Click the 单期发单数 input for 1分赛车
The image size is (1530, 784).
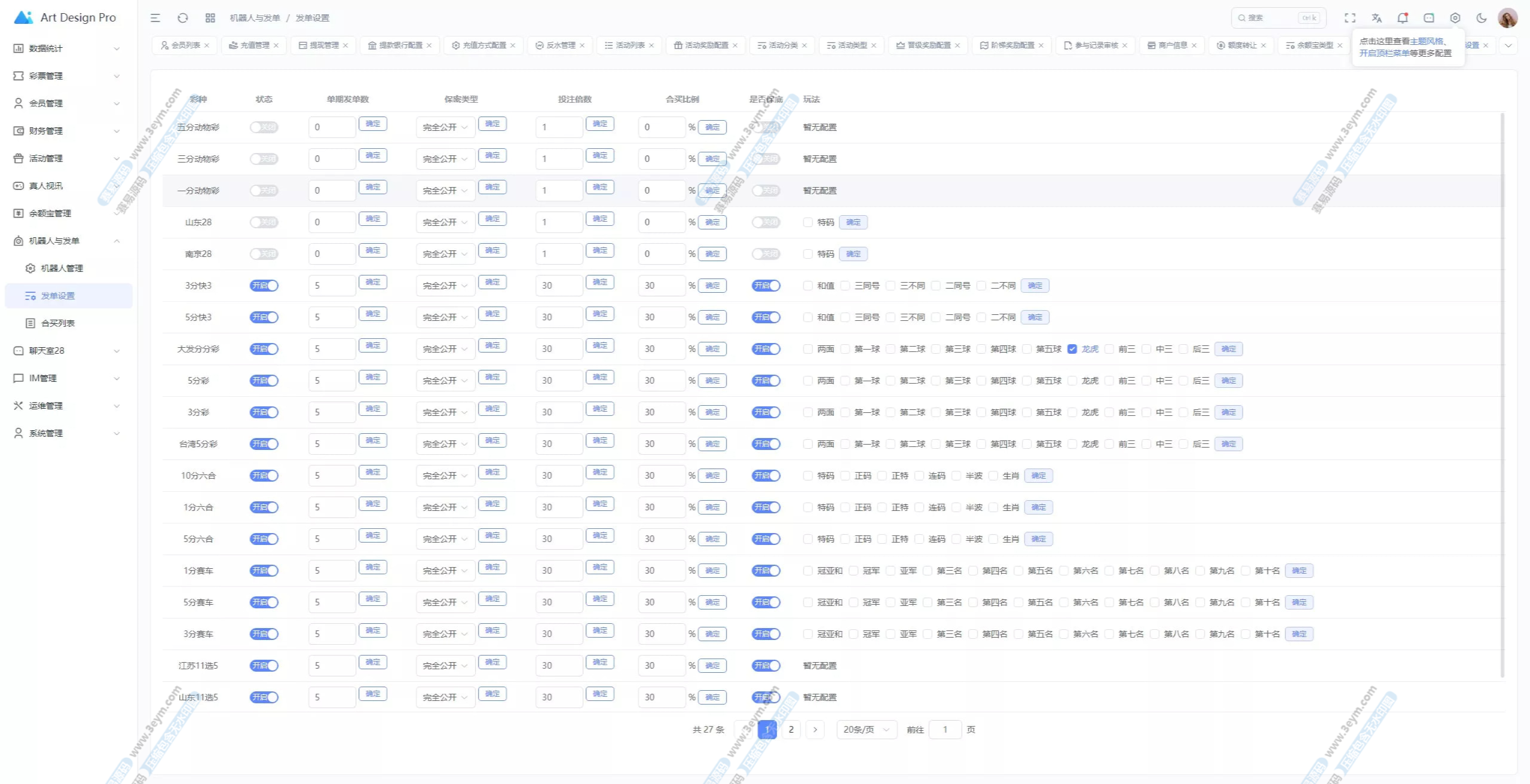coord(332,571)
